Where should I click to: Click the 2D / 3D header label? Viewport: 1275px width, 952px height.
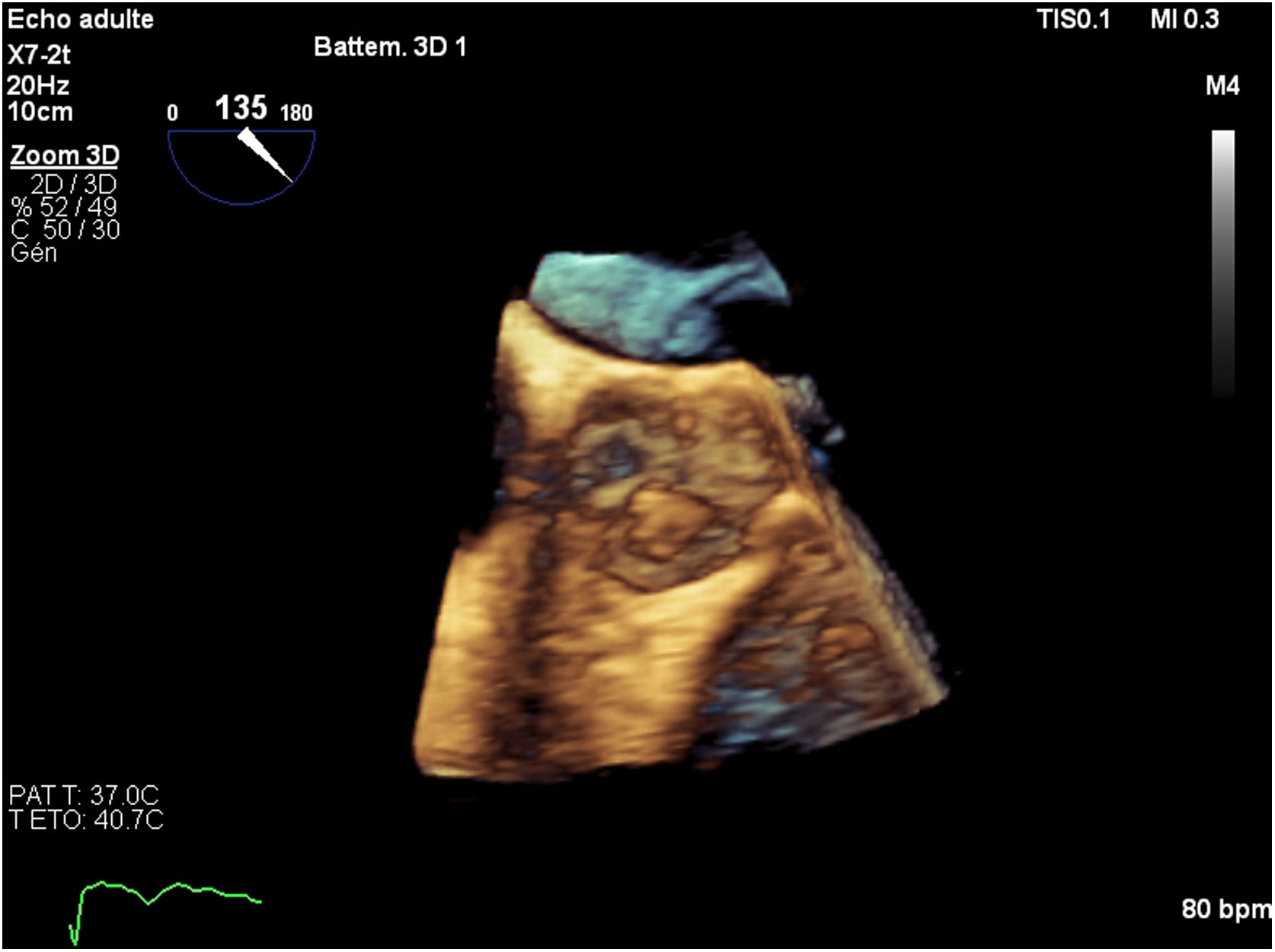click(x=73, y=184)
